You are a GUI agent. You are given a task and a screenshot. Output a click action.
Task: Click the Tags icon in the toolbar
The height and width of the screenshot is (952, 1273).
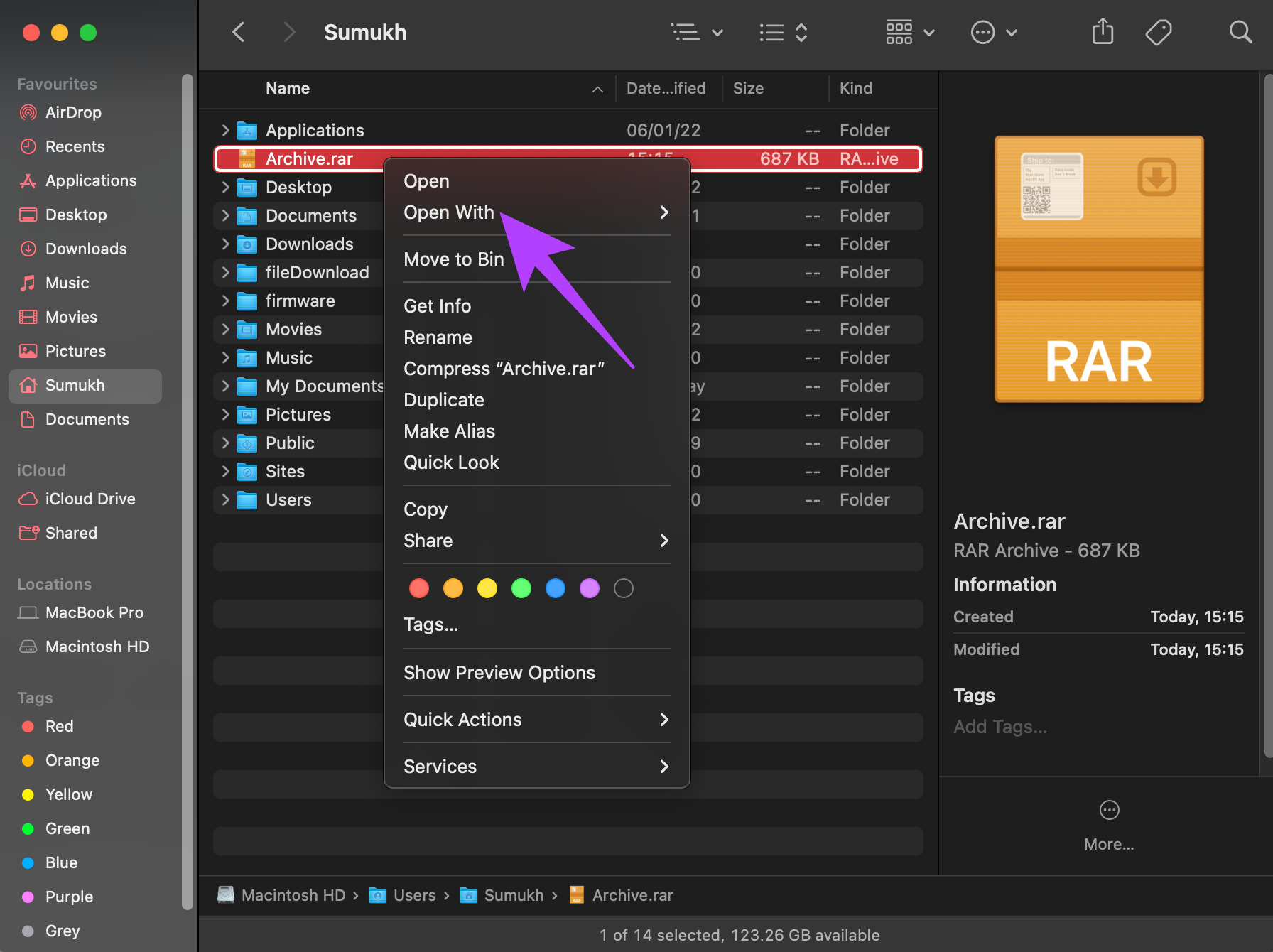(1159, 32)
